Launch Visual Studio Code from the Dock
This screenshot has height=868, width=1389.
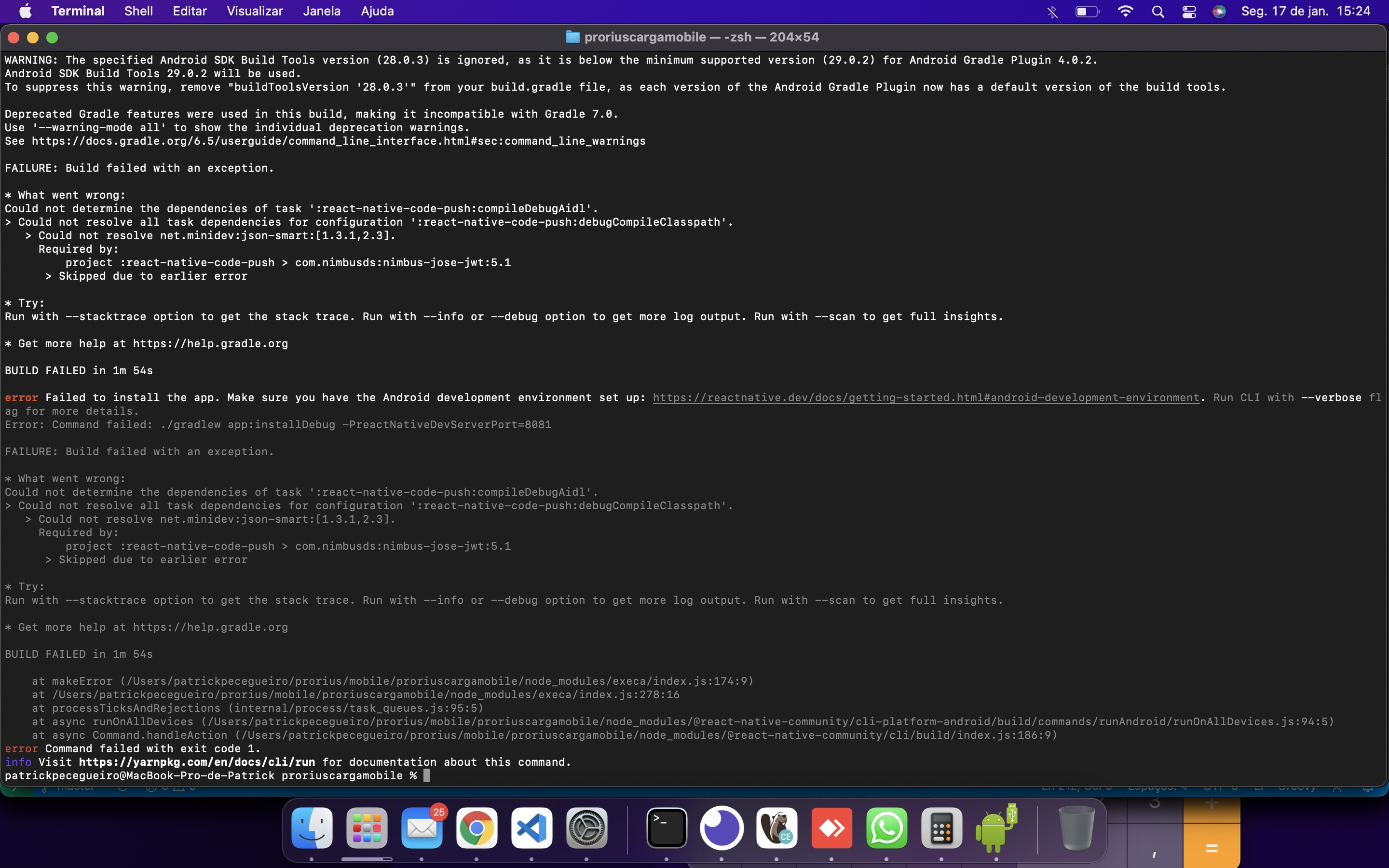[x=531, y=828]
